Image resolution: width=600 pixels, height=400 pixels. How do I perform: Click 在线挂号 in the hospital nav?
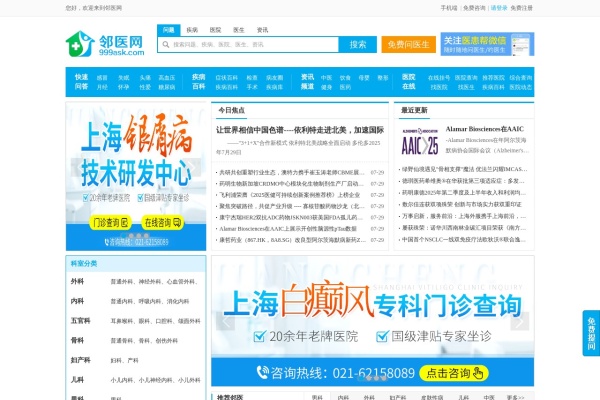coord(439,78)
